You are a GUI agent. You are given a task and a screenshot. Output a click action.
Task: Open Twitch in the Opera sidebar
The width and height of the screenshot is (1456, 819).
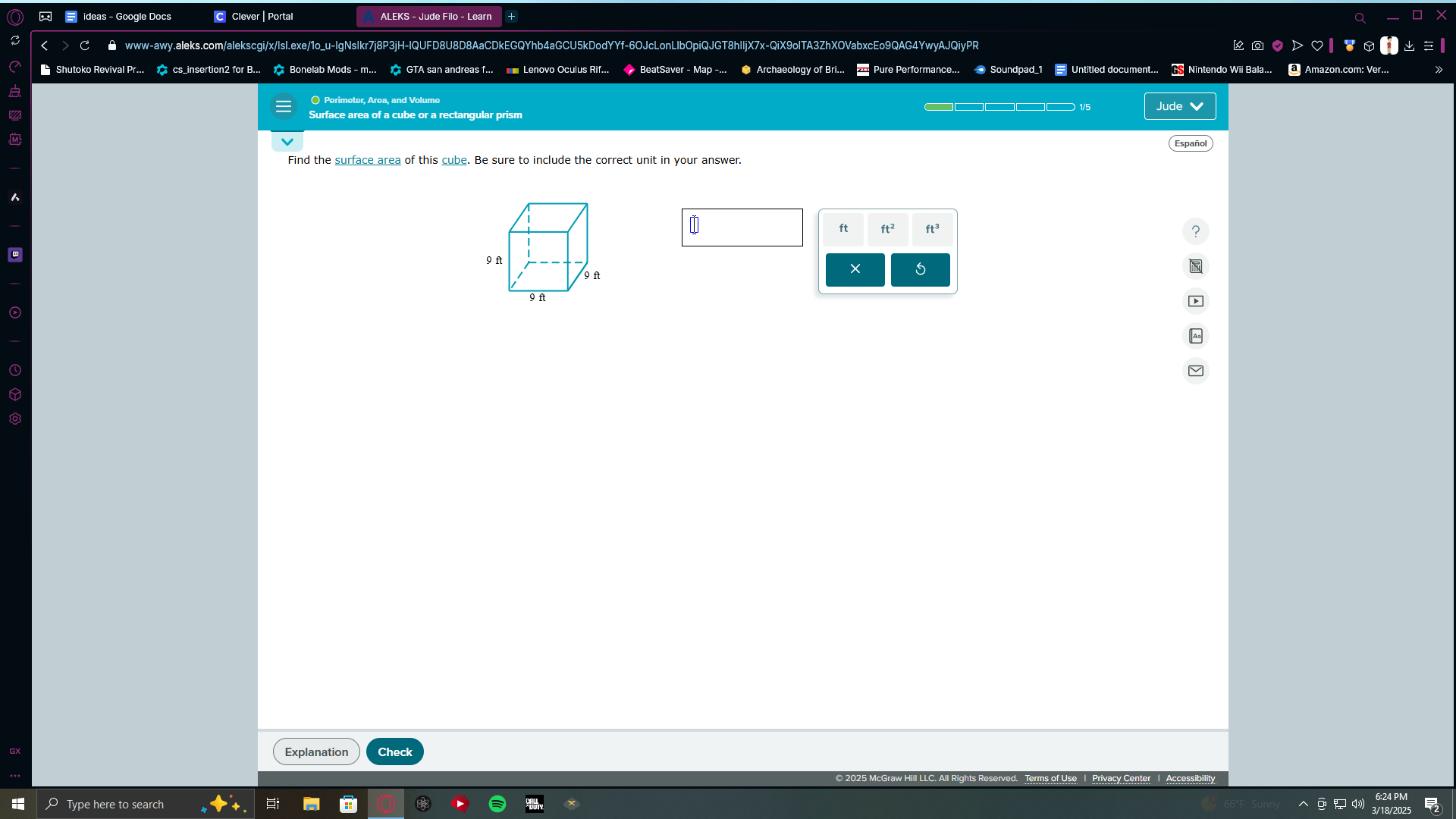point(15,255)
